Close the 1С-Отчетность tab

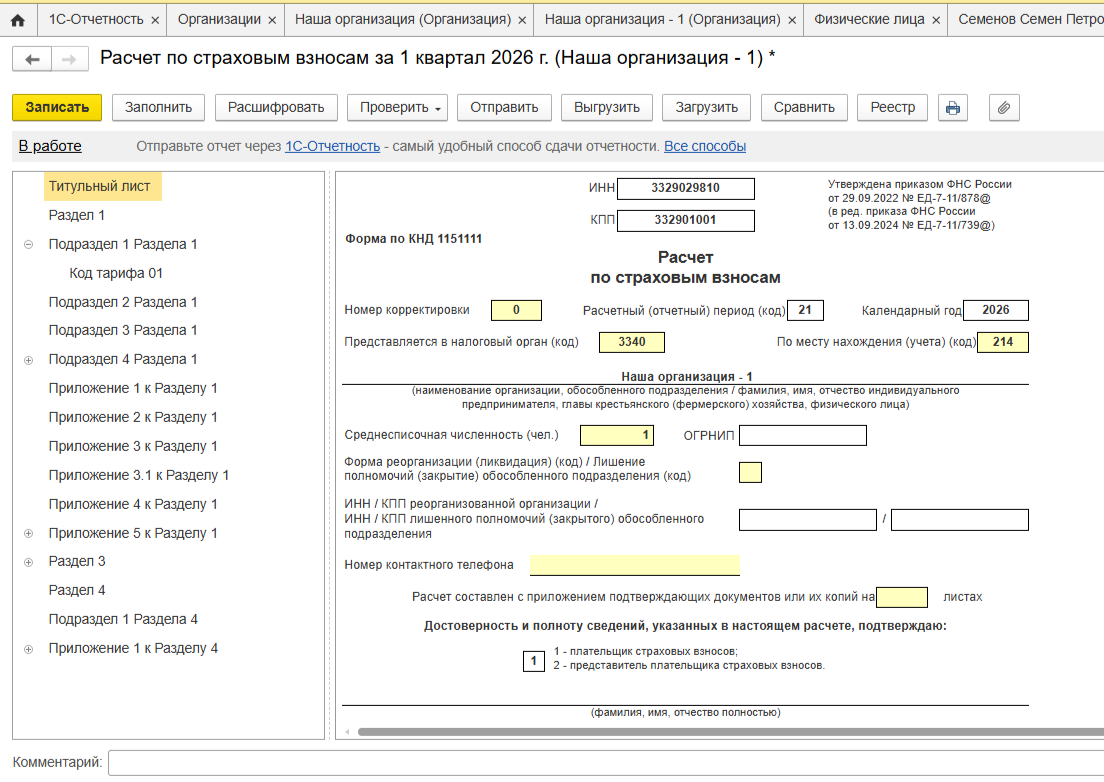(155, 20)
